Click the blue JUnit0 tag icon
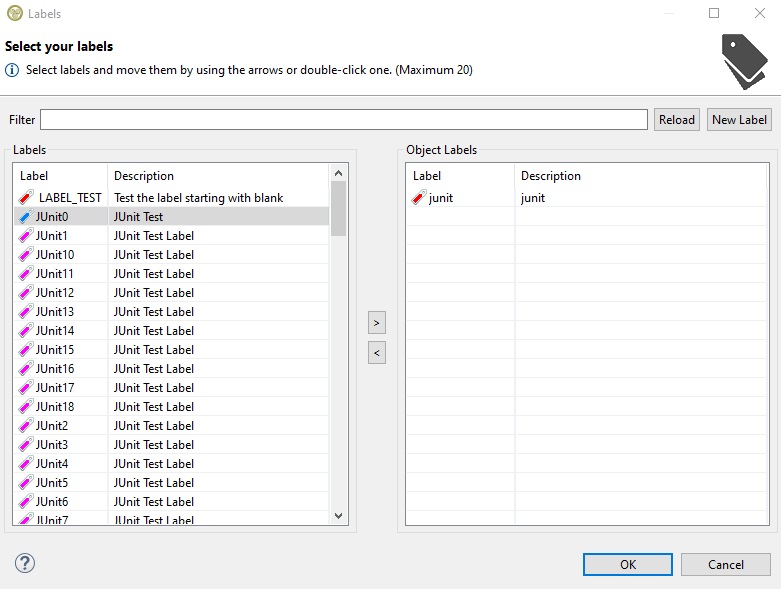The image size is (781, 589). (26, 217)
